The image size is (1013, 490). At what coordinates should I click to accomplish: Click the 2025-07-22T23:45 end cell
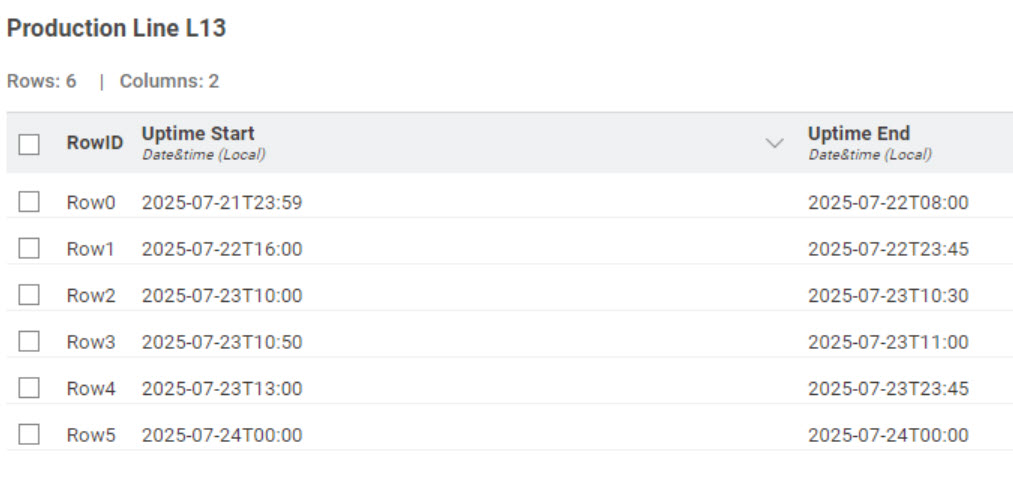pyautogui.click(x=888, y=250)
